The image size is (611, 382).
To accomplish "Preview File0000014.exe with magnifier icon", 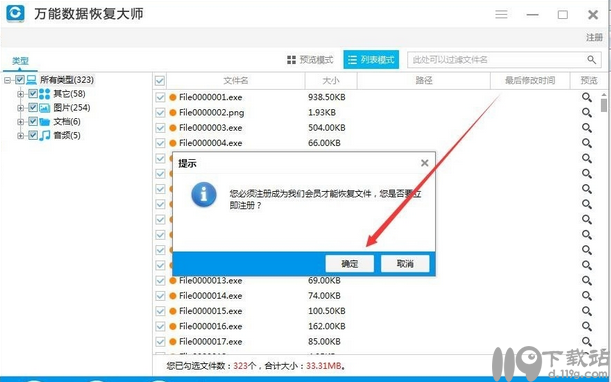I will click(x=587, y=296).
